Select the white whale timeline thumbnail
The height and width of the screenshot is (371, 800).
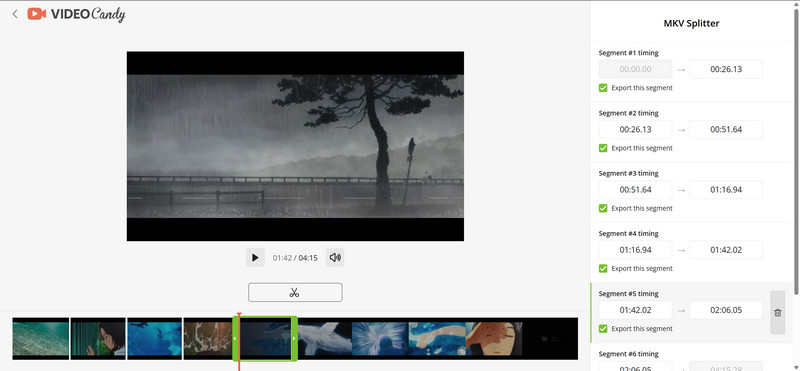pos(324,339)
